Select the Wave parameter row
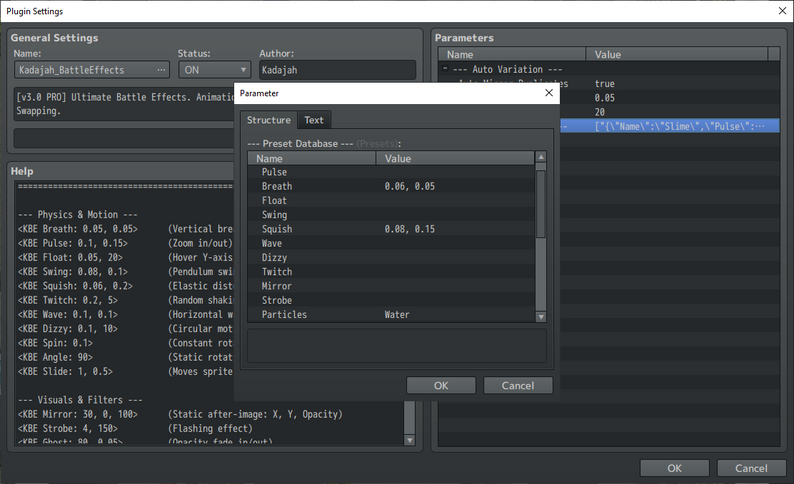 tap(391, 243)
